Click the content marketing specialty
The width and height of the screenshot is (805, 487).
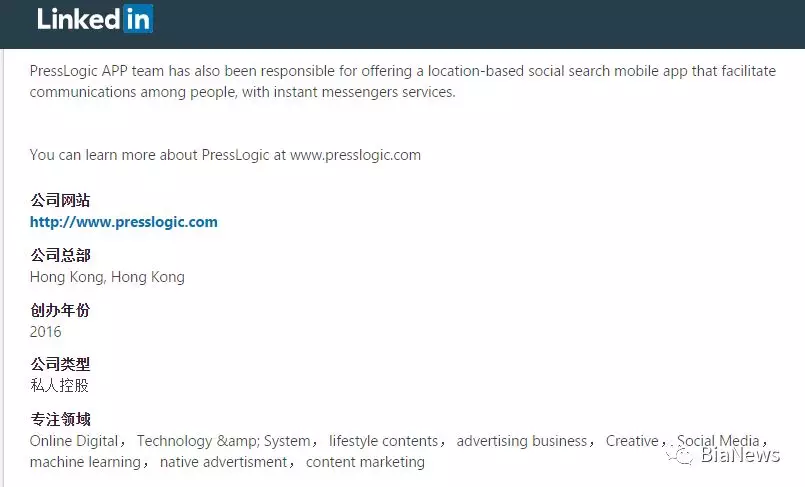(365, 462)
